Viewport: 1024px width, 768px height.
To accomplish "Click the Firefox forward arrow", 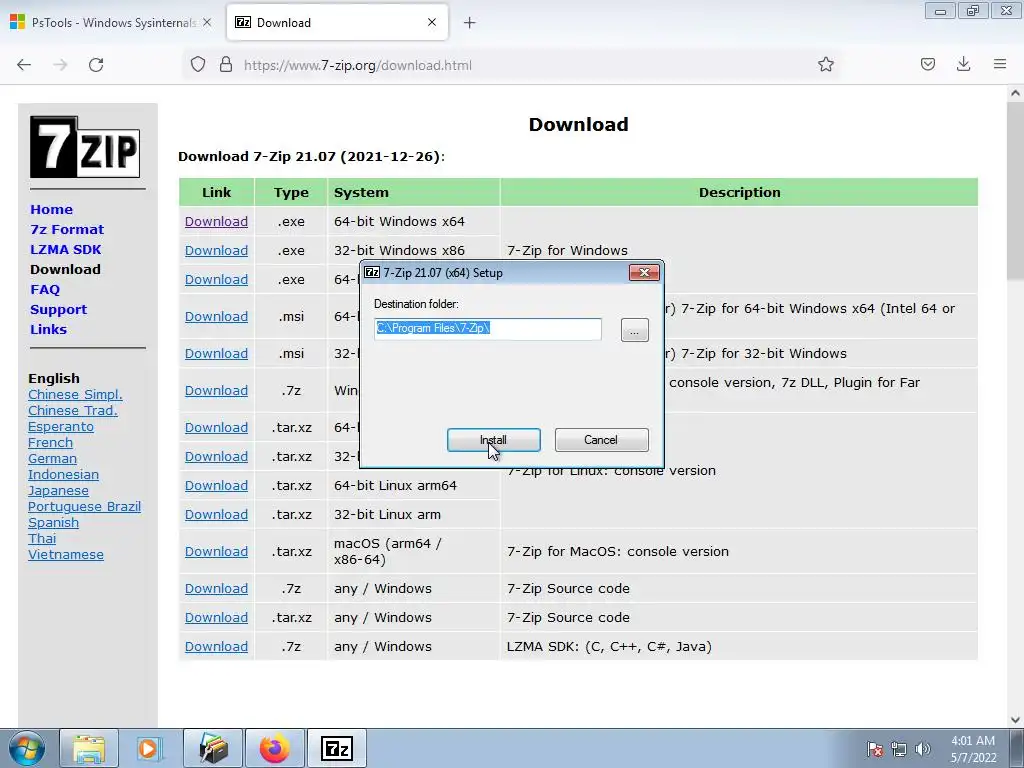I will (x=60, y=65).
